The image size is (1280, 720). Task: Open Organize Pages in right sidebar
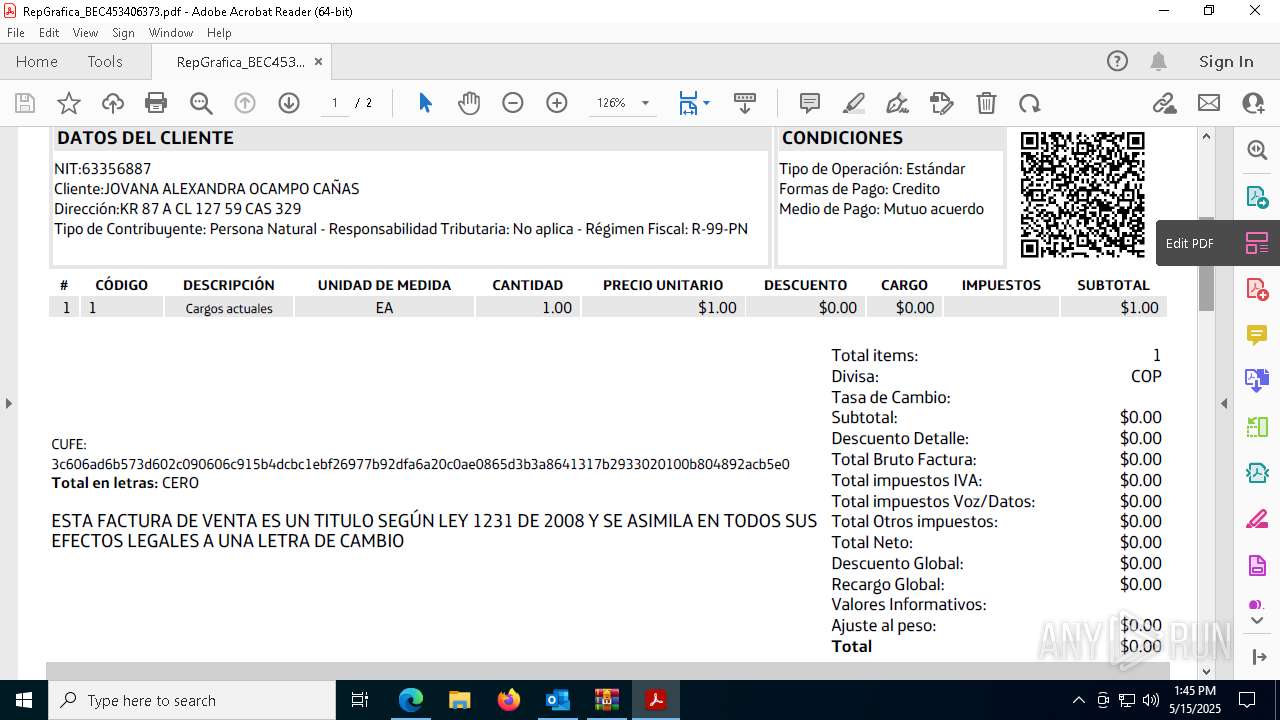[1257, 427]
